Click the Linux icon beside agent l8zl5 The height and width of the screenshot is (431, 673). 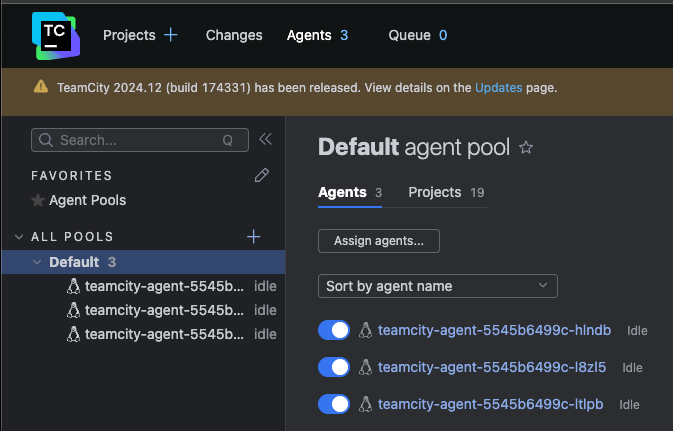coord(365,367)
